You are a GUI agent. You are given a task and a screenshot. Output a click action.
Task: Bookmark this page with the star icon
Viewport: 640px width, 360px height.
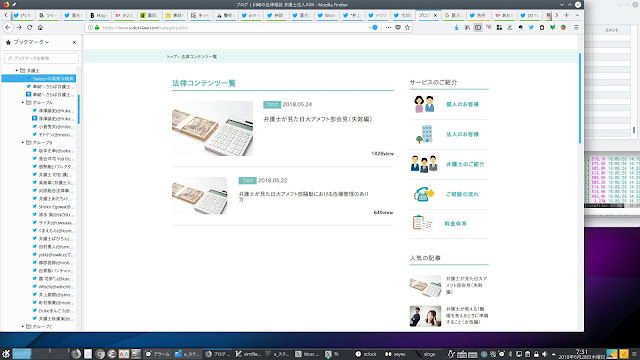[407, 27]
